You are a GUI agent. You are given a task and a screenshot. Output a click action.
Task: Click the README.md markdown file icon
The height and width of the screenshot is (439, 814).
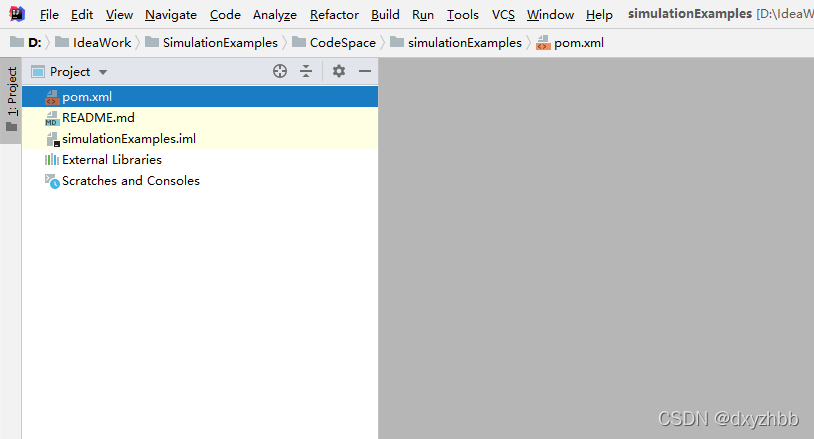tap(52, 118)
